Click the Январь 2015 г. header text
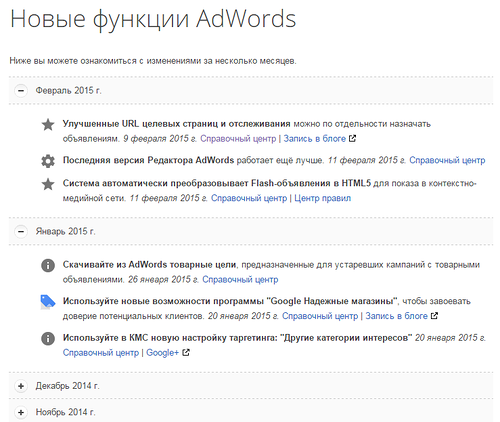This screenshot has height=422, width=500. 65,231
